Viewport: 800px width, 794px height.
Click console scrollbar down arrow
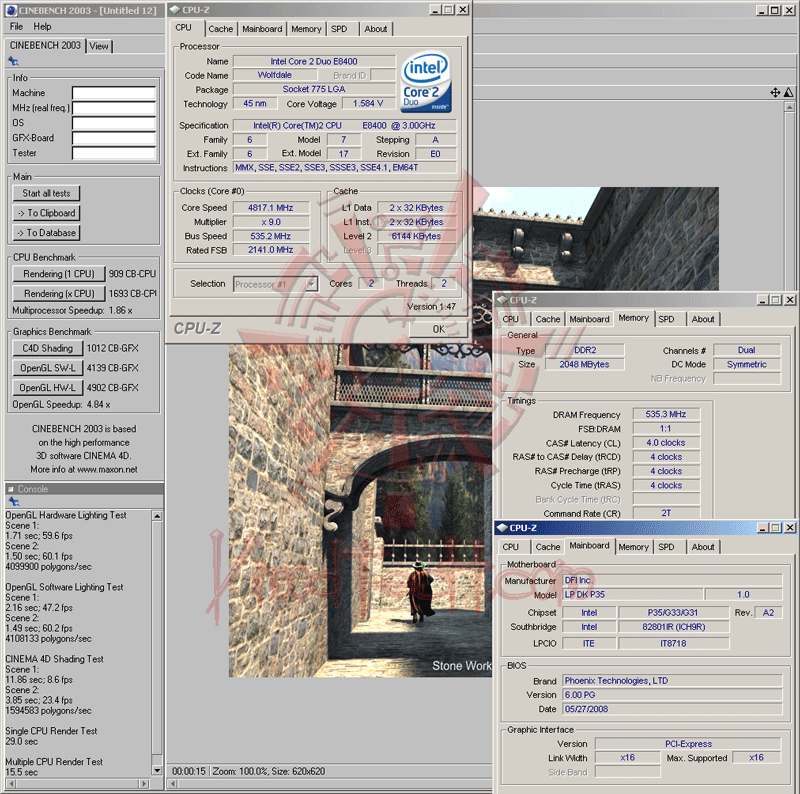tap(157, 770)
